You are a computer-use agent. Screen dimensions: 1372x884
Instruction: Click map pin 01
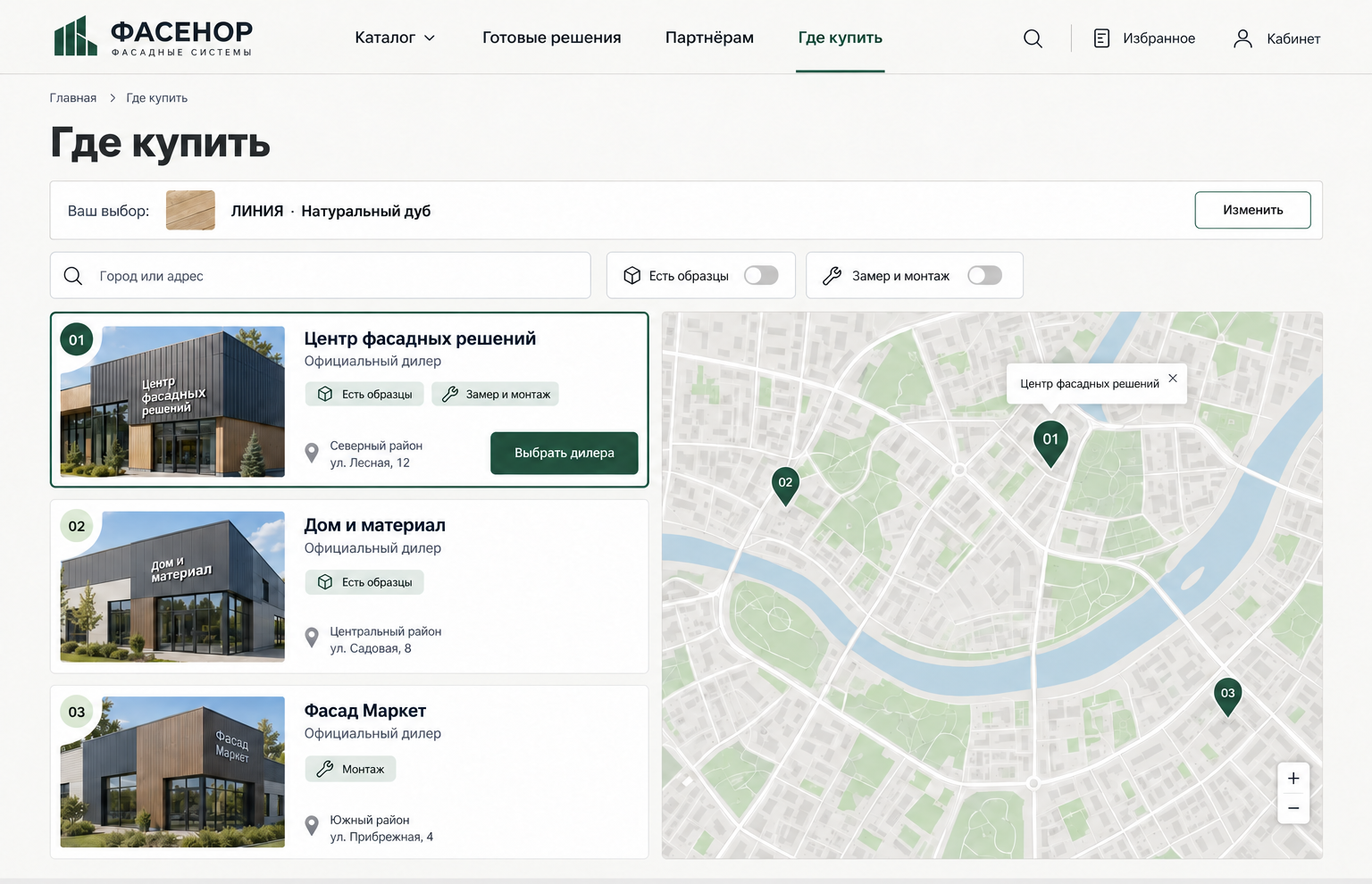pos(1050,443)
